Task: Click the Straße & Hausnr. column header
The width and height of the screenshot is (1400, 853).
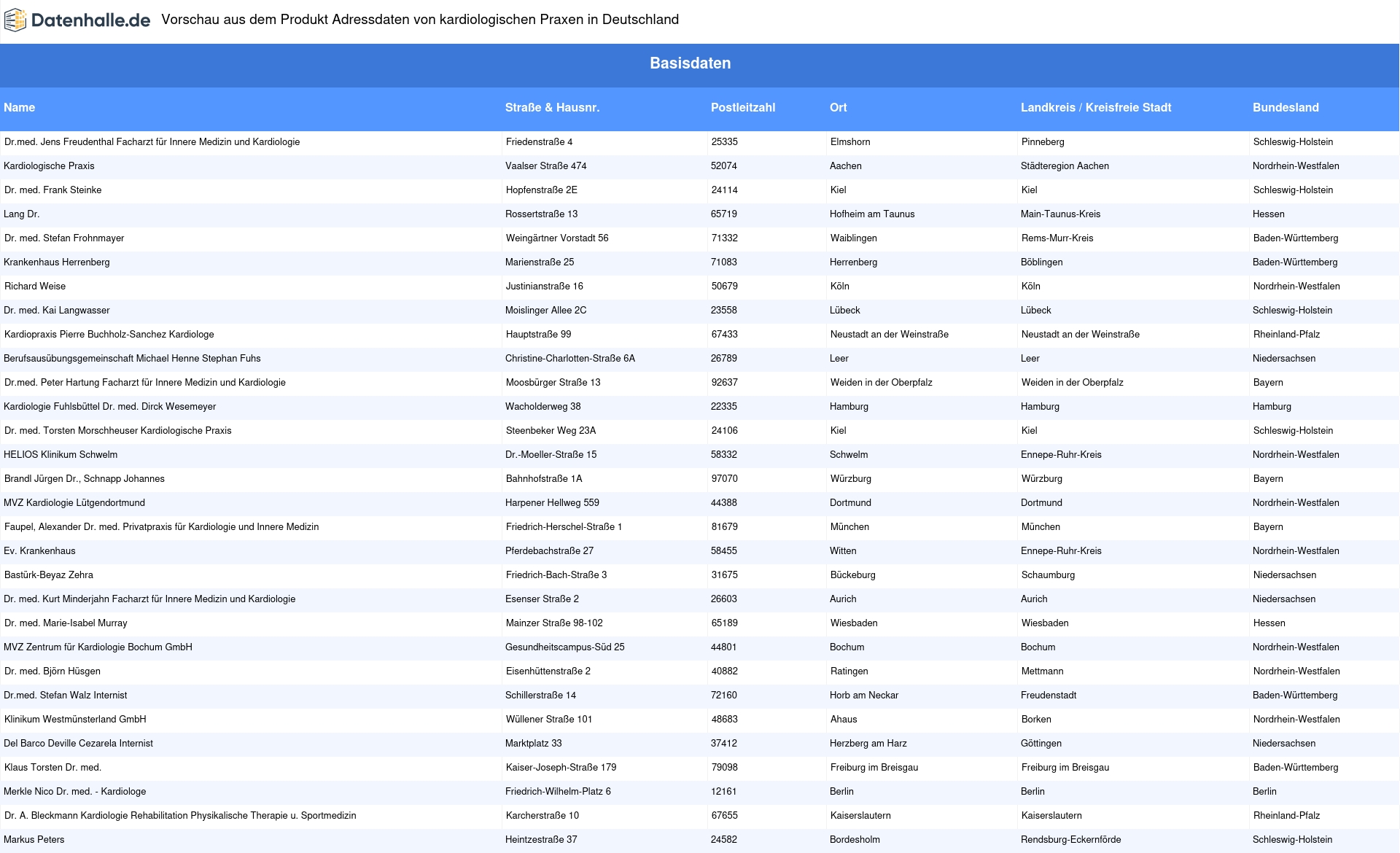Action: 552,108
